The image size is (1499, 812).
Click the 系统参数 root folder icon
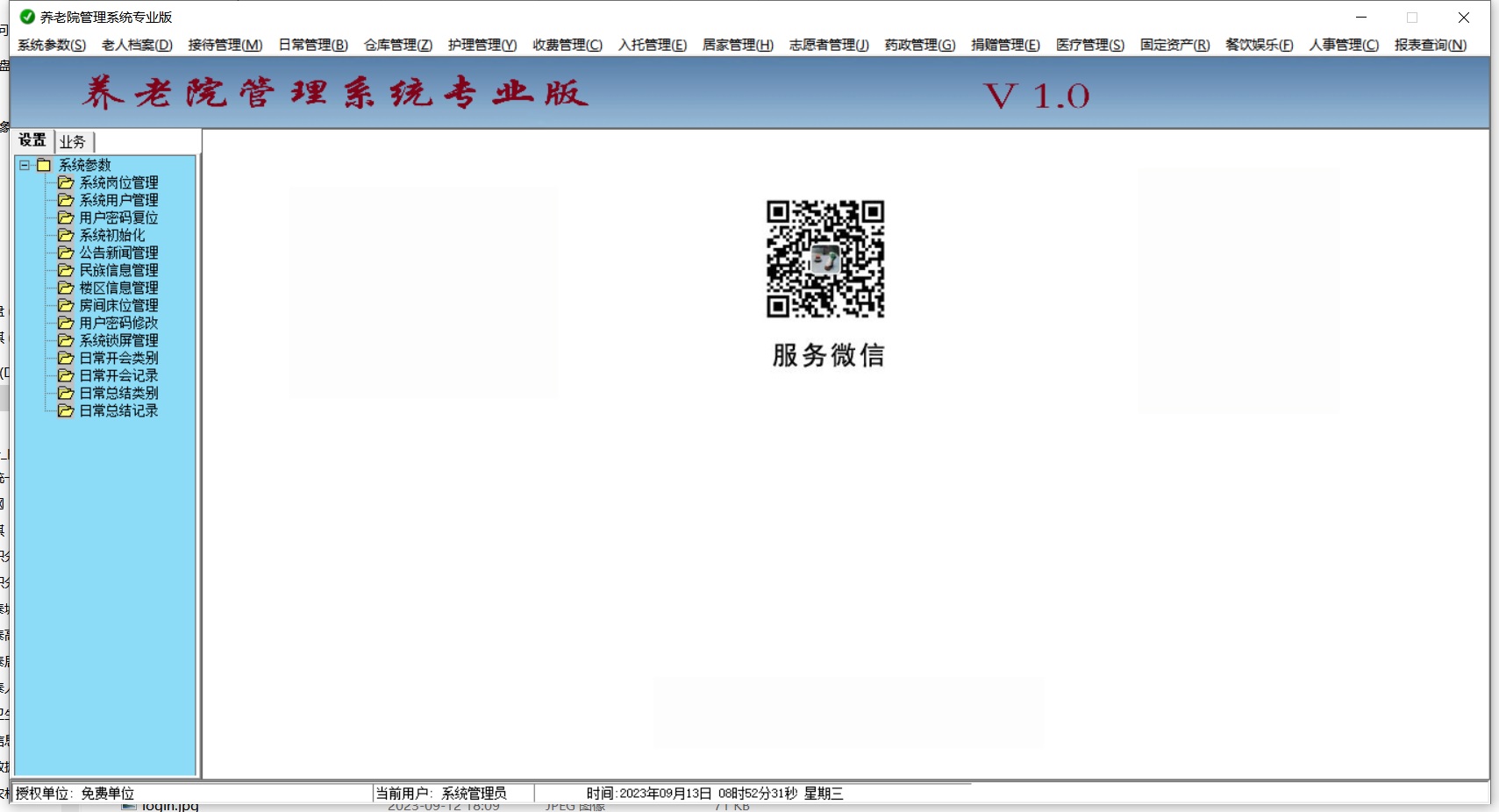(44, 165)
